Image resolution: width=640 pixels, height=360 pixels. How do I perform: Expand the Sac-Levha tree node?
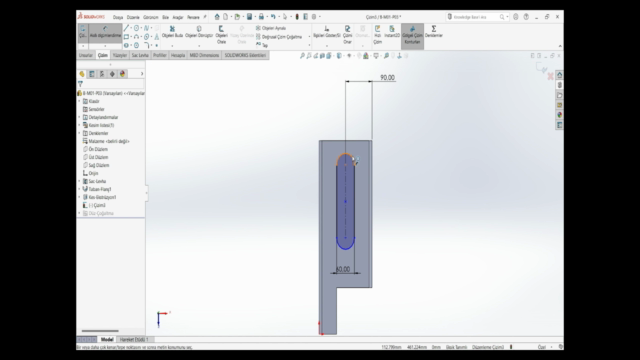[80, 181]
